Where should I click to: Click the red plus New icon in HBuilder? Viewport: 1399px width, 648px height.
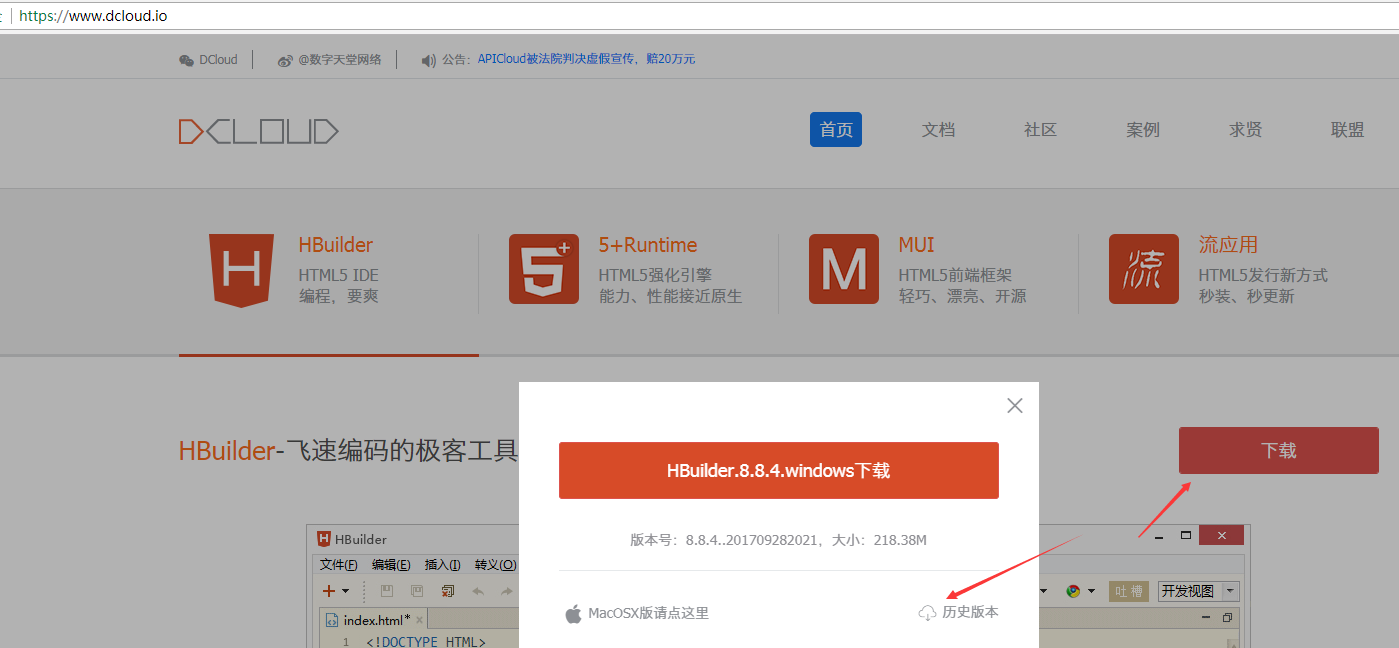pyautogui.click(x=328, y=591)
